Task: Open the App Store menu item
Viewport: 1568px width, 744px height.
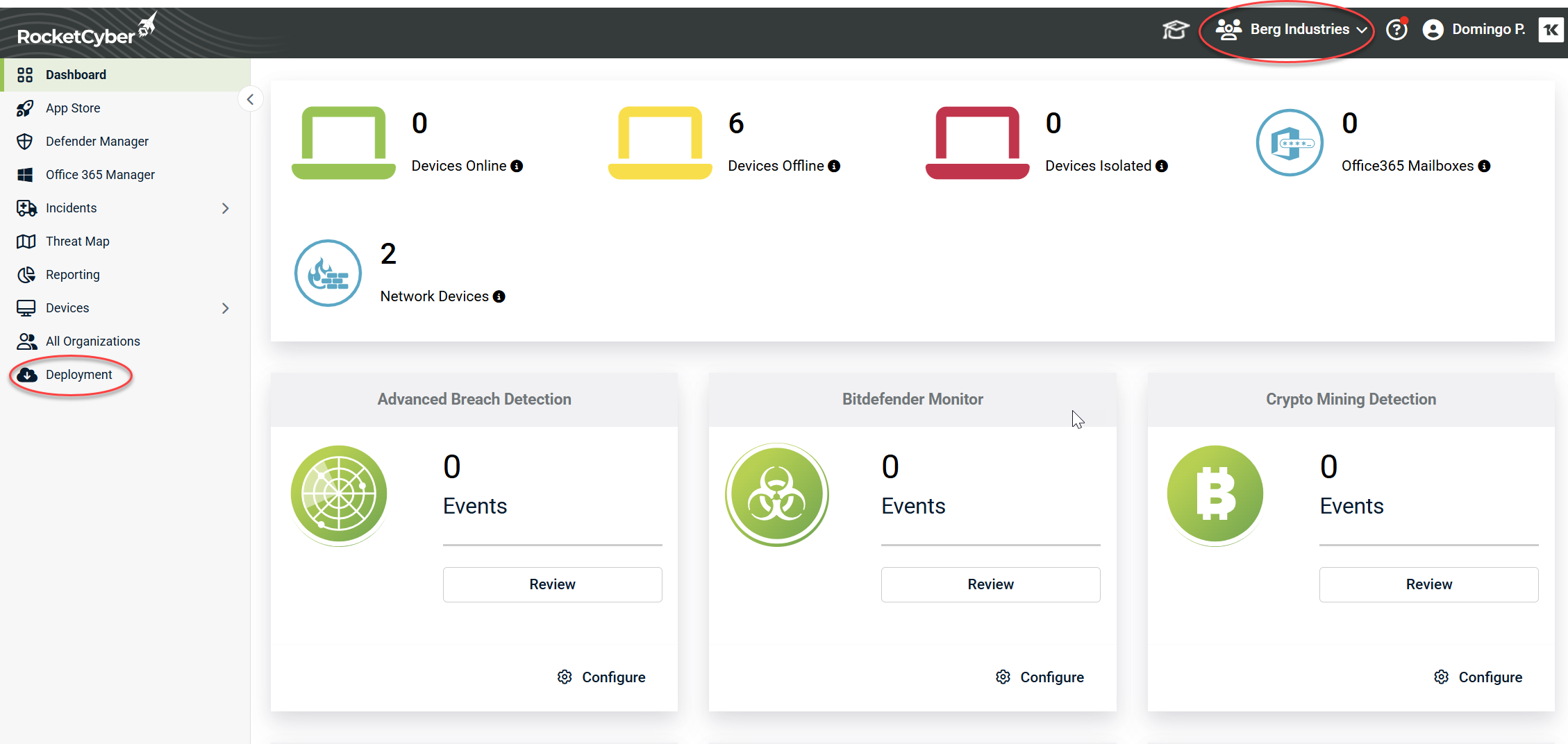Action: point(73,108)
